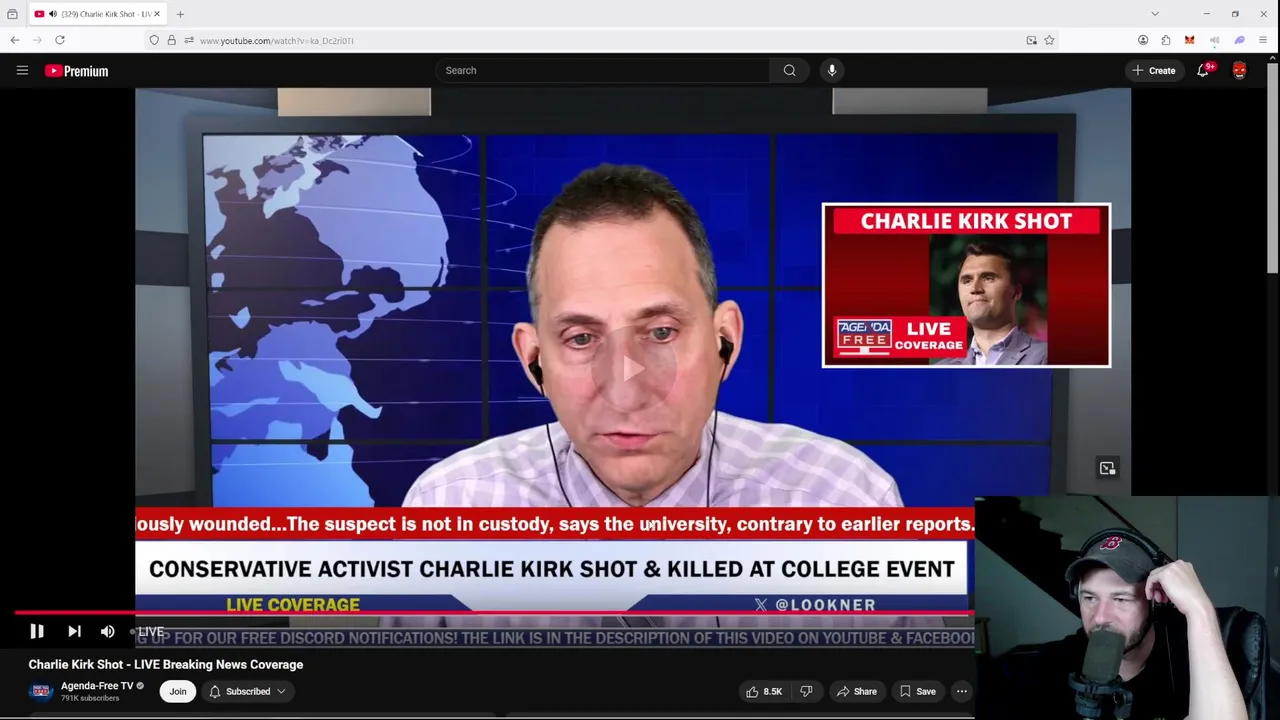Image resolution: width=1280 pixels, height=720 pixels.
Task: Open more actions three-dot menu
Action: click(962, 691)
